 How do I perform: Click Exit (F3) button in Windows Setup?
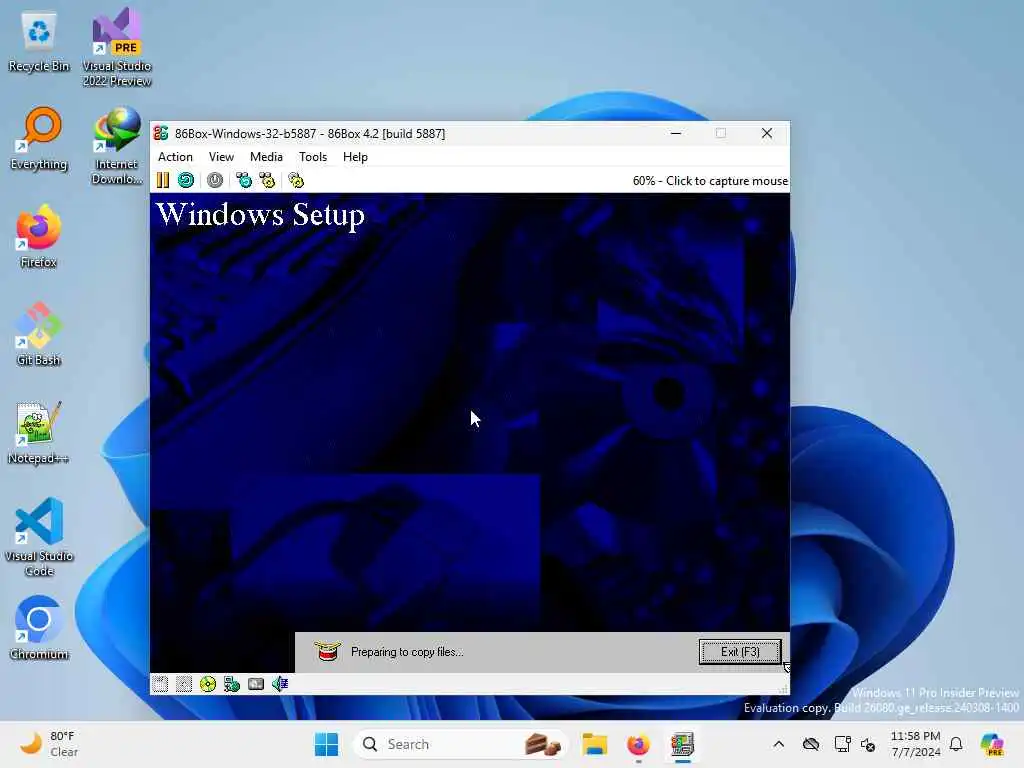click(740, 652)
